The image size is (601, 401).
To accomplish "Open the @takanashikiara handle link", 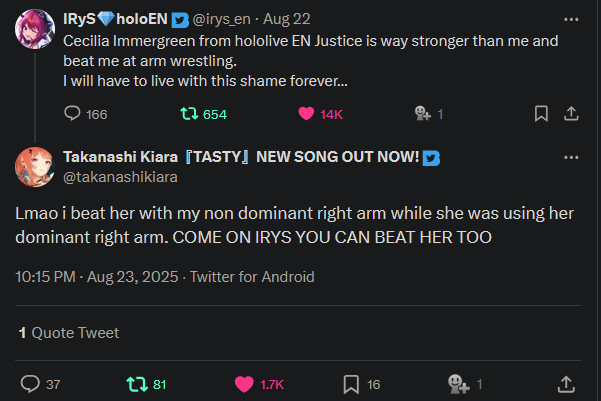I will [x=120, y=177].
